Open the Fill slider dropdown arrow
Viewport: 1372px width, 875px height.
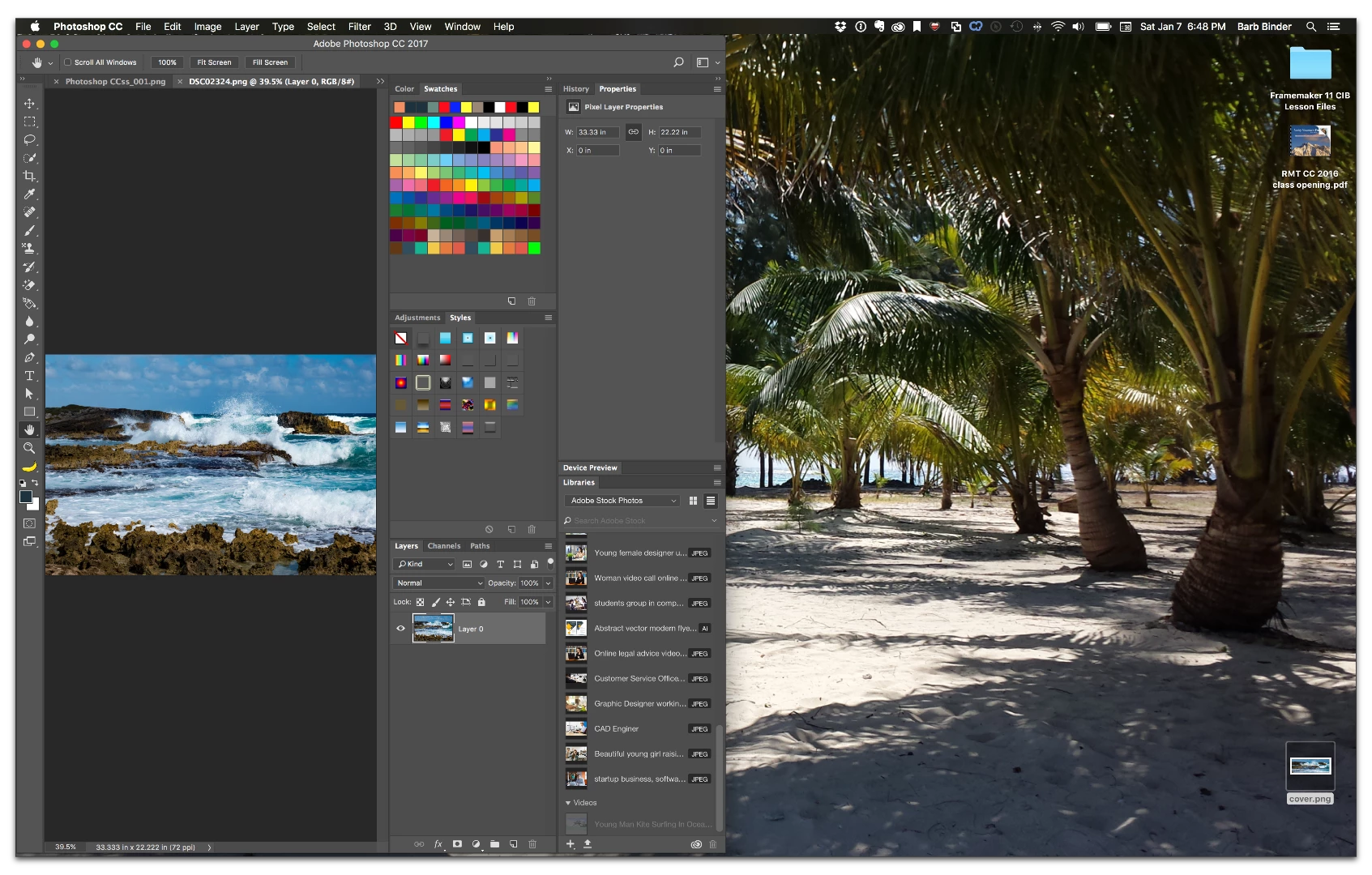[x=549, y=602]
